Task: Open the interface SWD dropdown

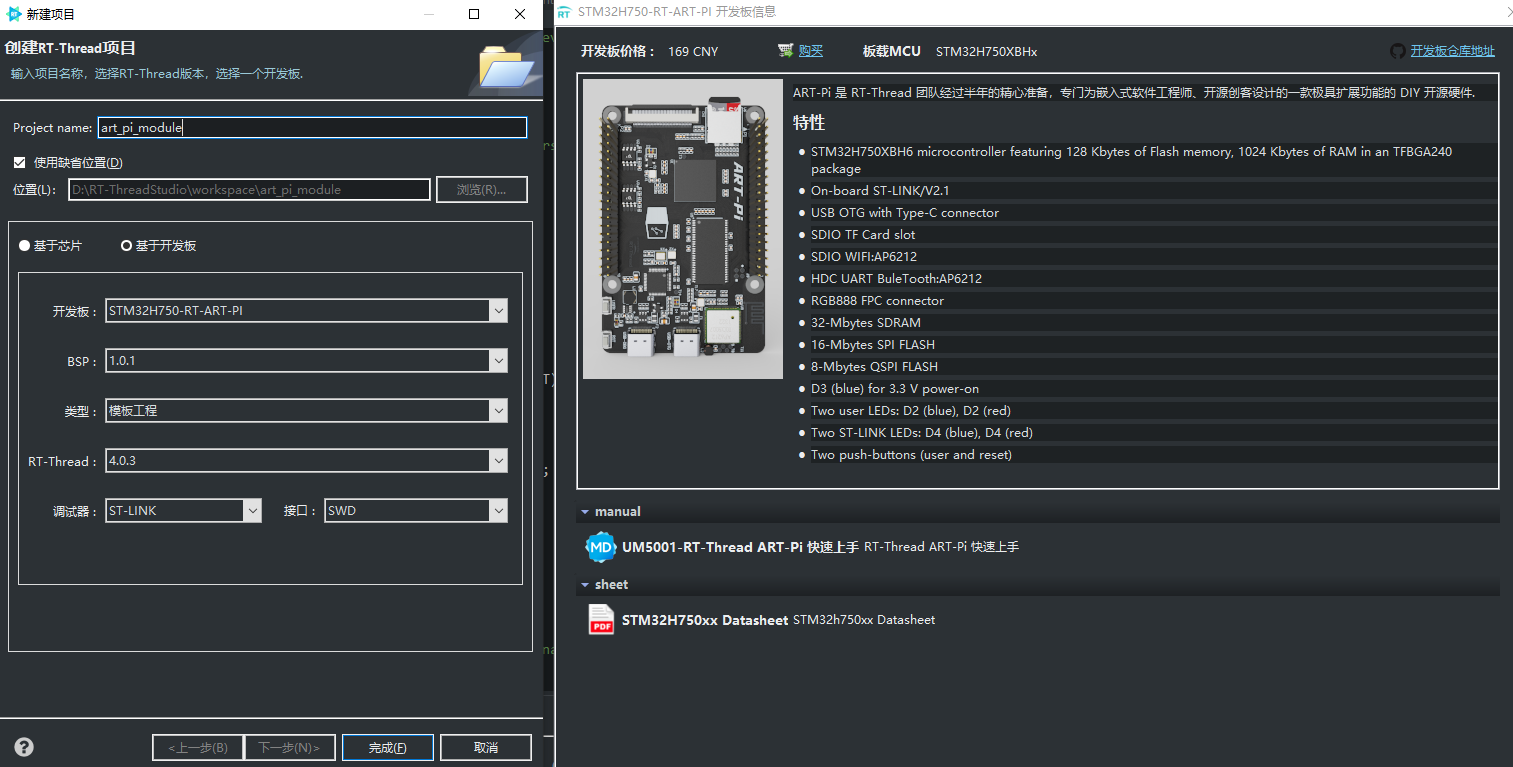Action: pyautogui.click(x=416, y=511)
